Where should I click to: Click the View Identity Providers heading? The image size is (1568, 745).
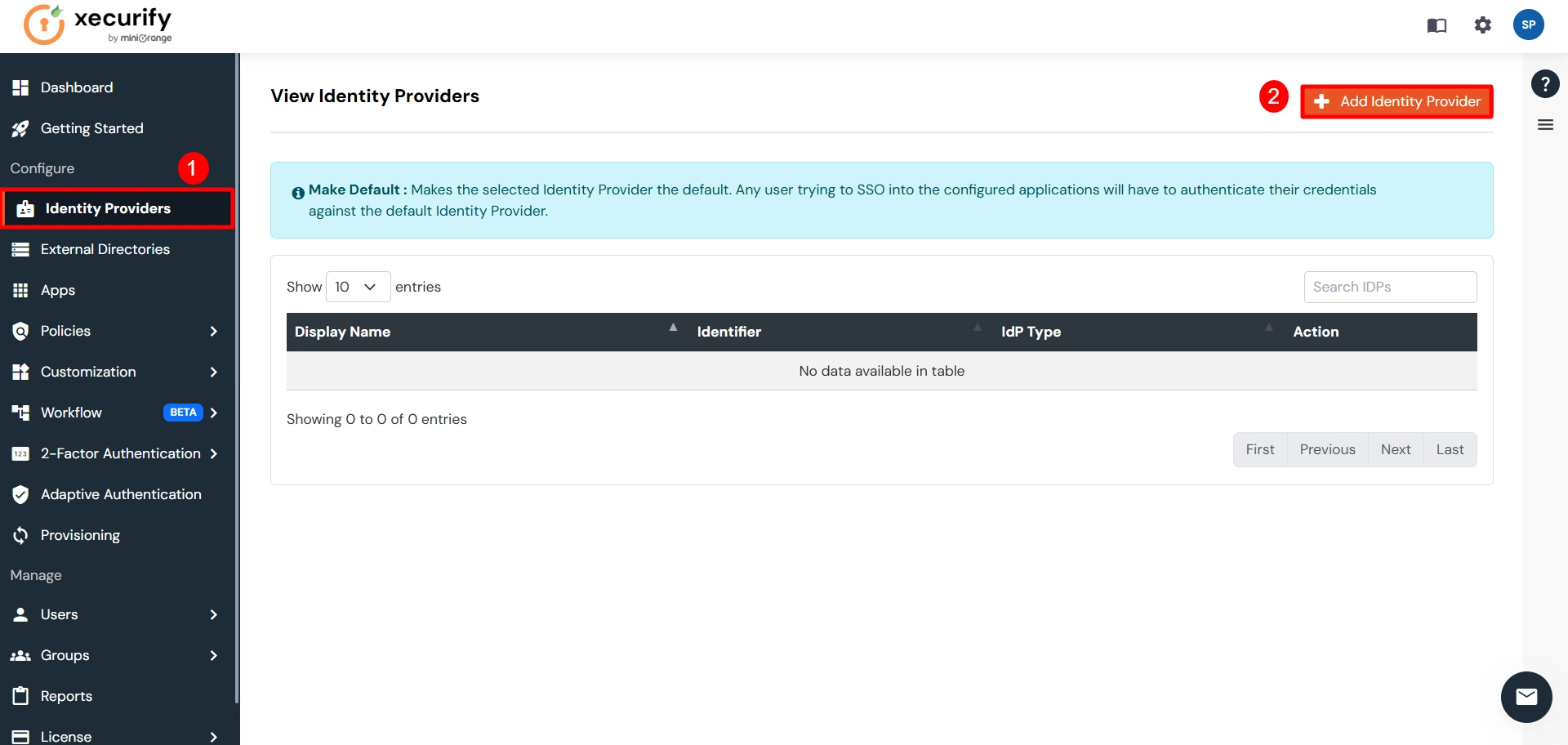click(375, 96)
